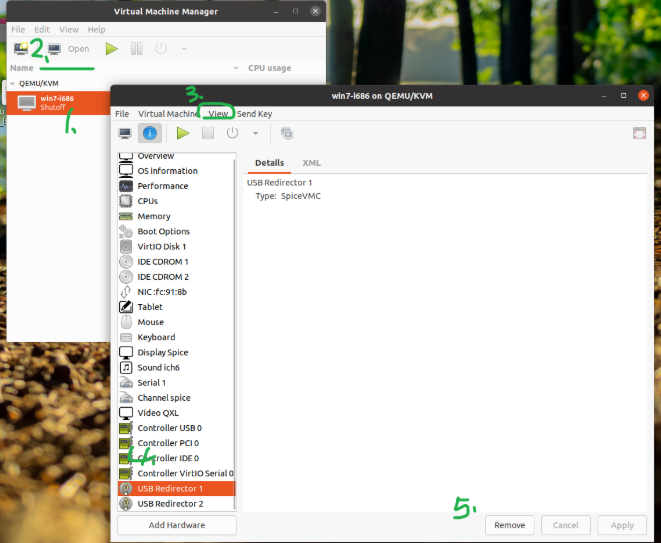Select Controller VirtIO Serial 0
The image size is (661, 543).
click(x=176, y=473)
